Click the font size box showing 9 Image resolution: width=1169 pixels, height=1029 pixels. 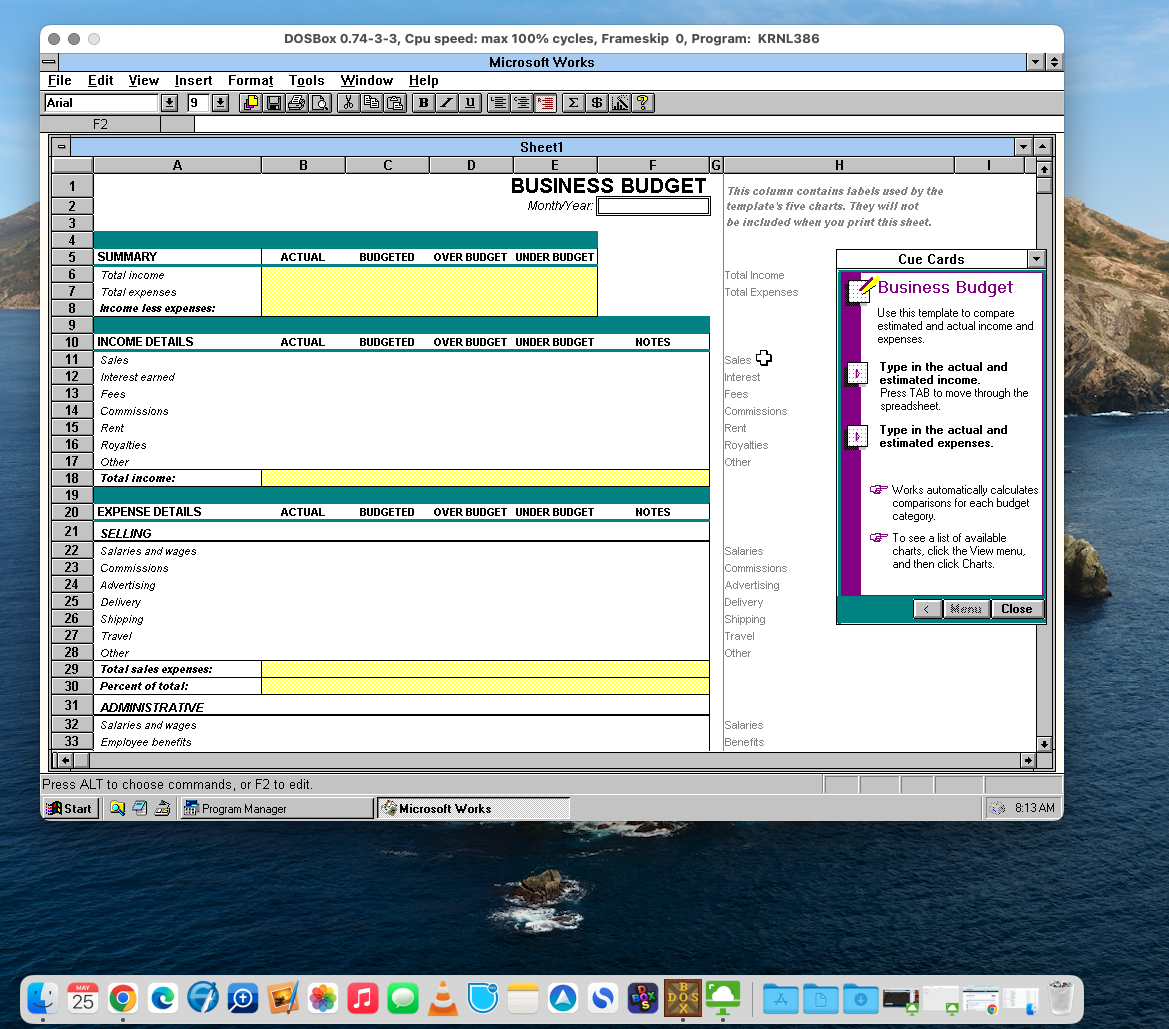coord(198,103)
